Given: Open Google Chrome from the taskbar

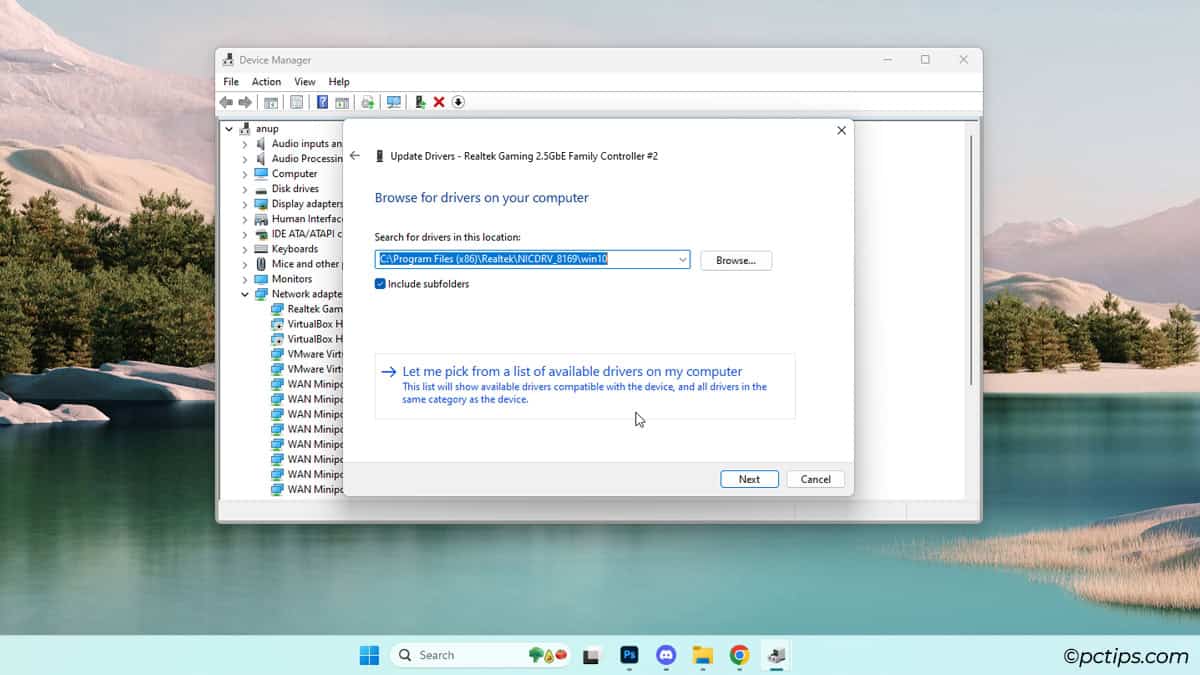Looking at the screenshot, I should pyautogui.click(x=739, y=655).
